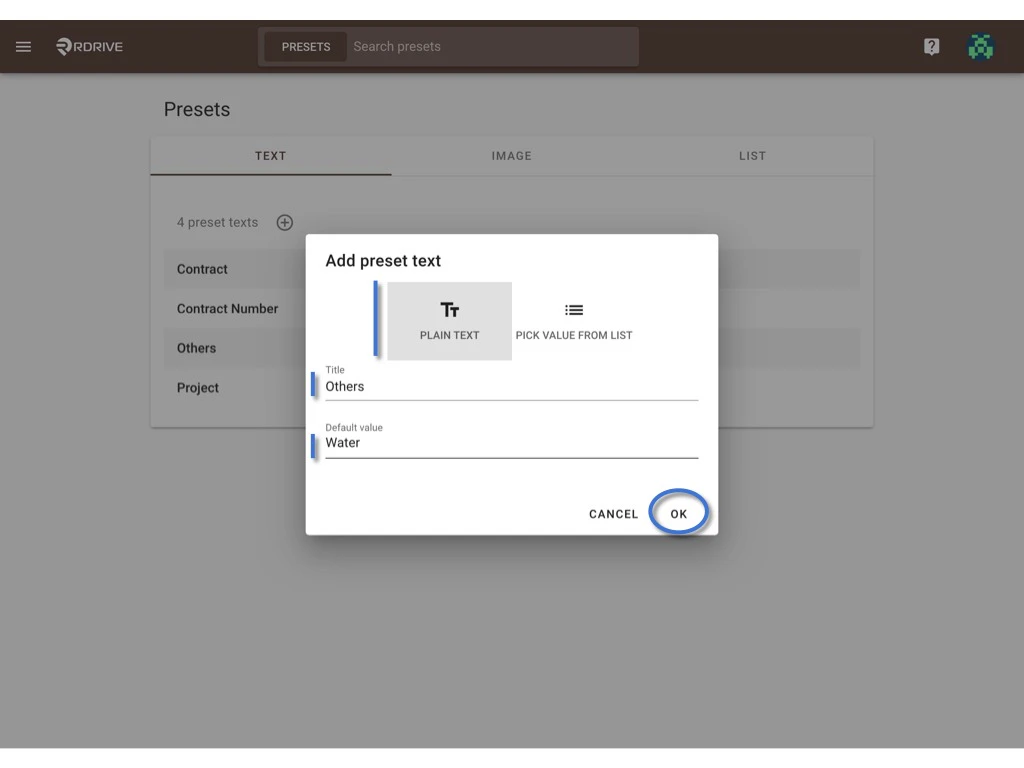1024x768 pixels.
Task: Click the user avatar icon top right
Action: pos(980,46)
